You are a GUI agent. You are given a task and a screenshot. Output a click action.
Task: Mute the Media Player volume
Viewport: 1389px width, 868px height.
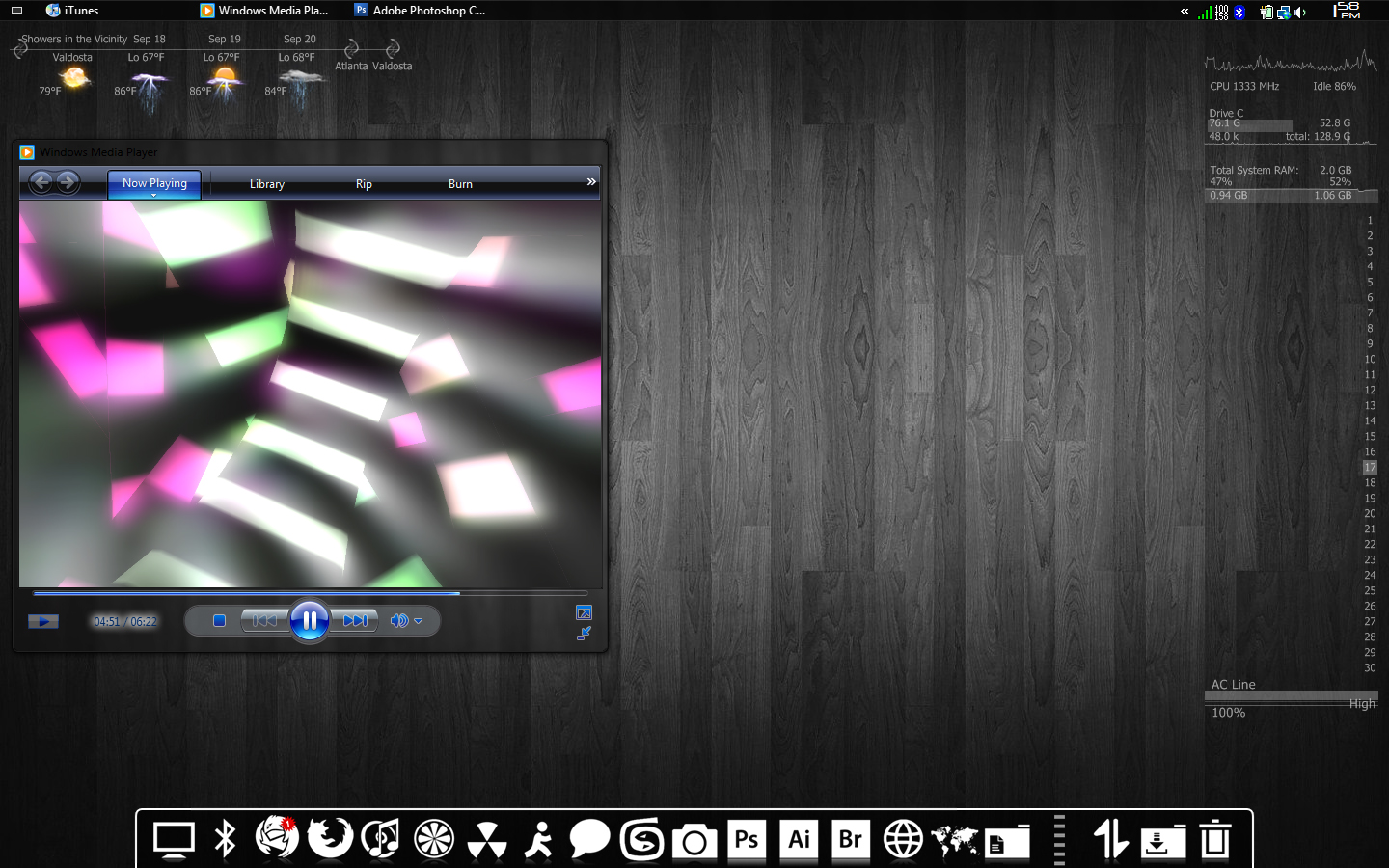[398, 621]
